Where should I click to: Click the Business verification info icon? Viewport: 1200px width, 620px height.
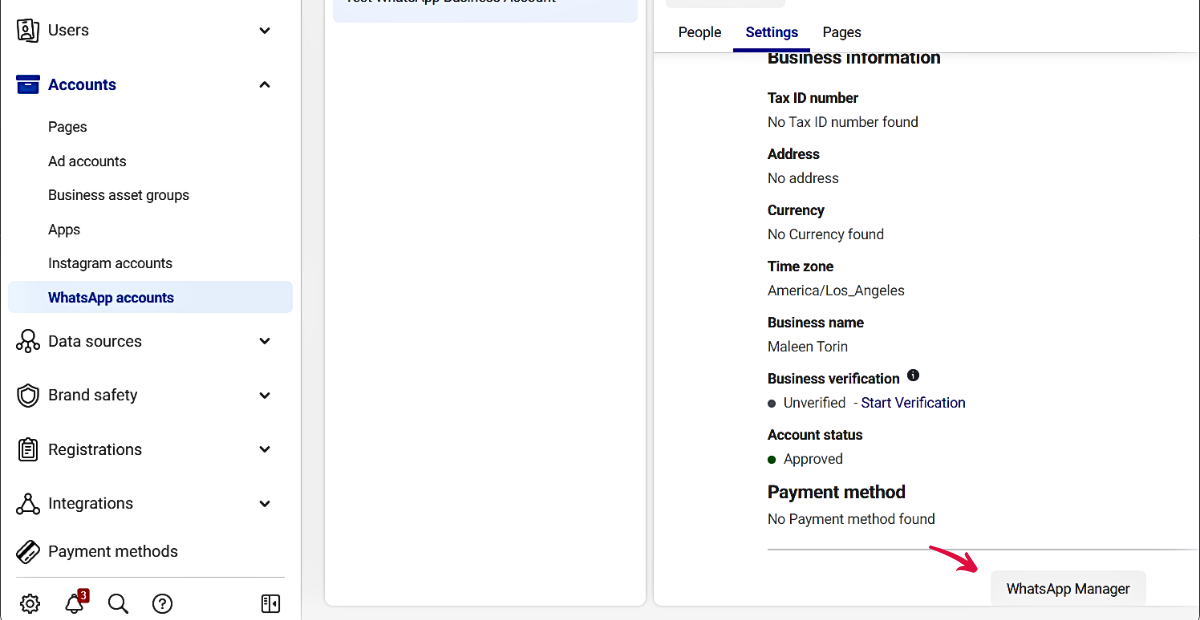point(913,376)
